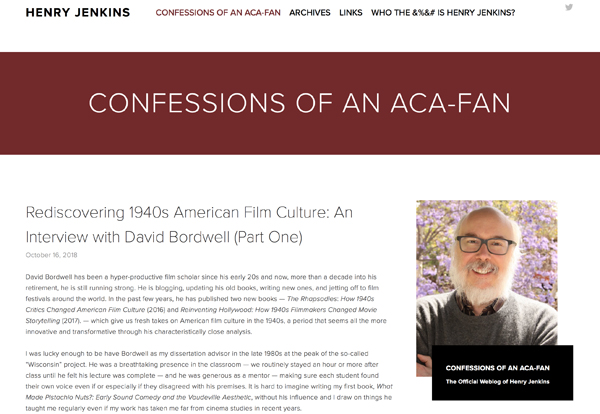Click The Official Weblog of Henry Jenkins subtitle
Viewport: 600px width, 414px height.
pos(497,381)
